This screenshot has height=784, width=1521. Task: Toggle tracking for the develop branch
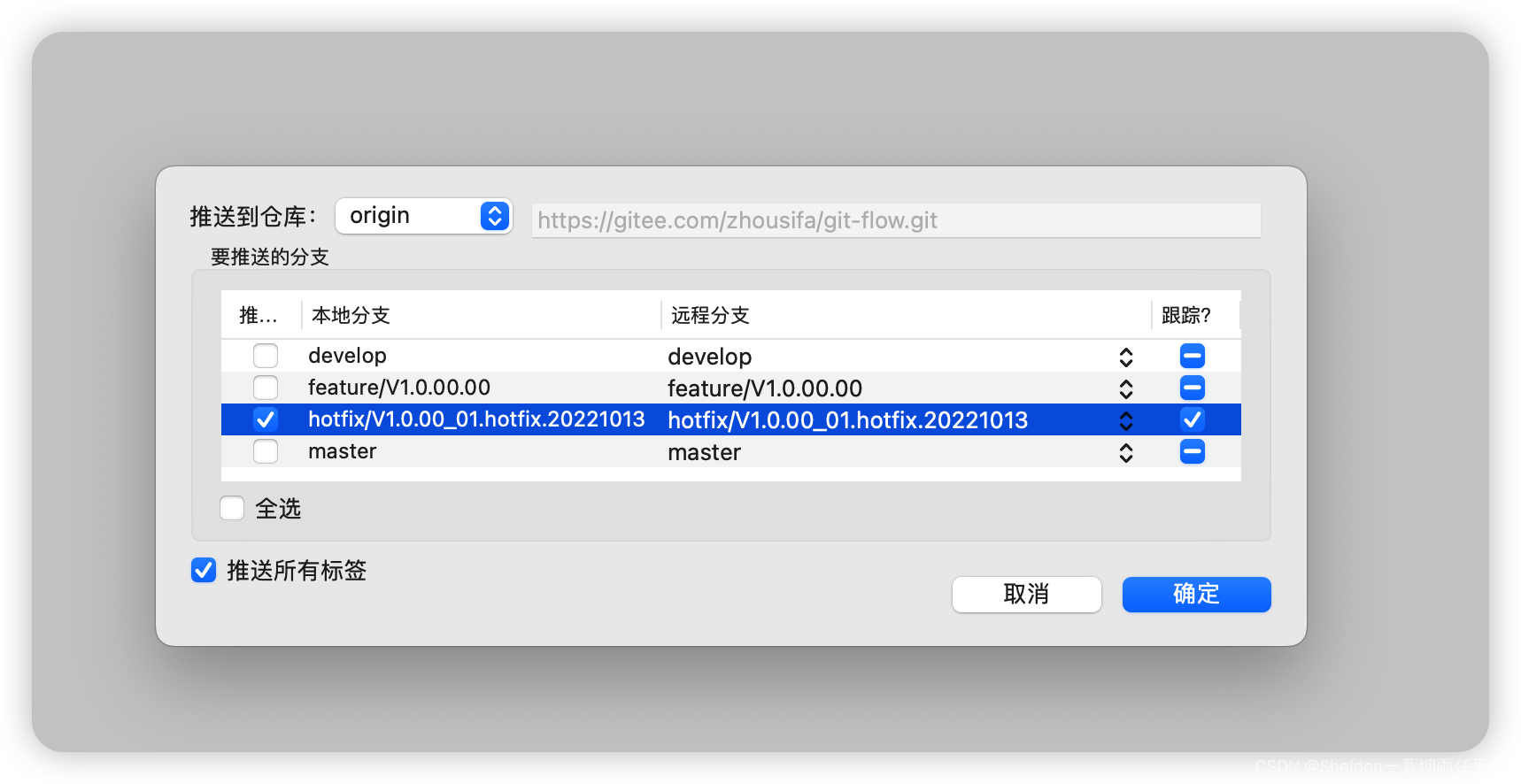[1193, 356]
